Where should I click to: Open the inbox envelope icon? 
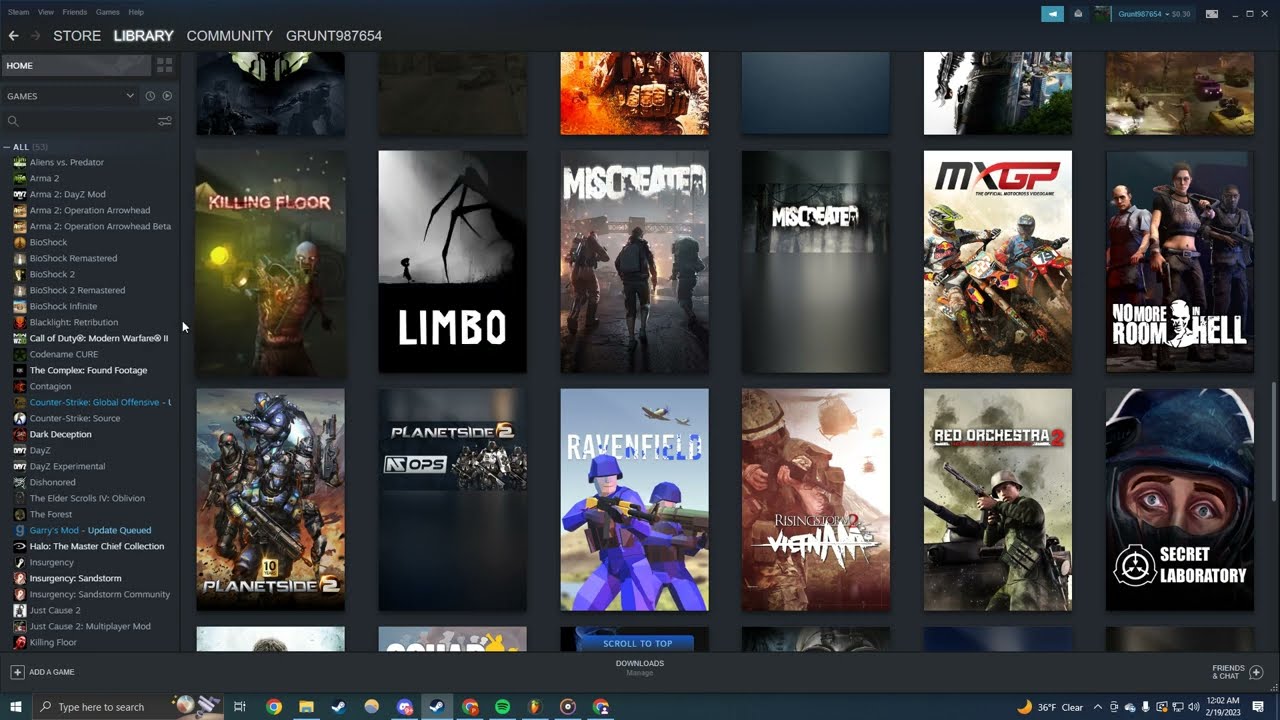1078,13
